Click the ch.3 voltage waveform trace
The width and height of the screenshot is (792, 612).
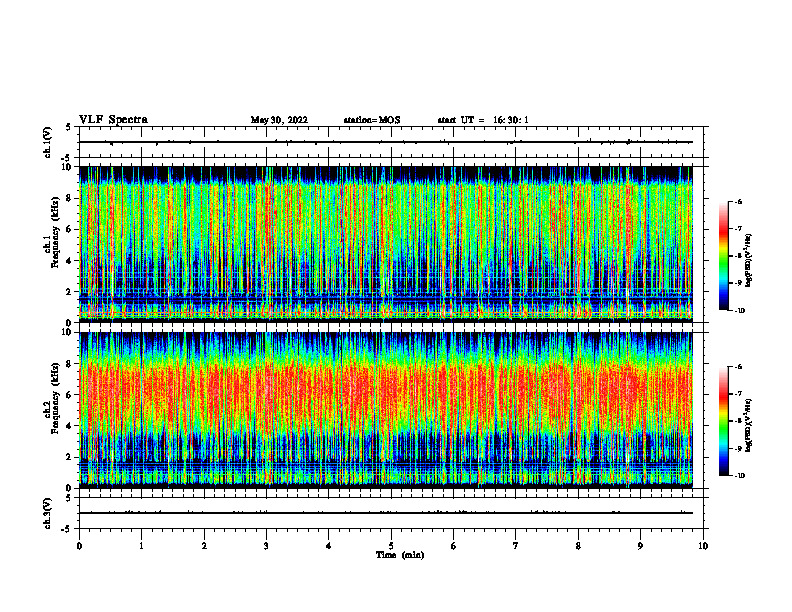(x=386, y=513)
